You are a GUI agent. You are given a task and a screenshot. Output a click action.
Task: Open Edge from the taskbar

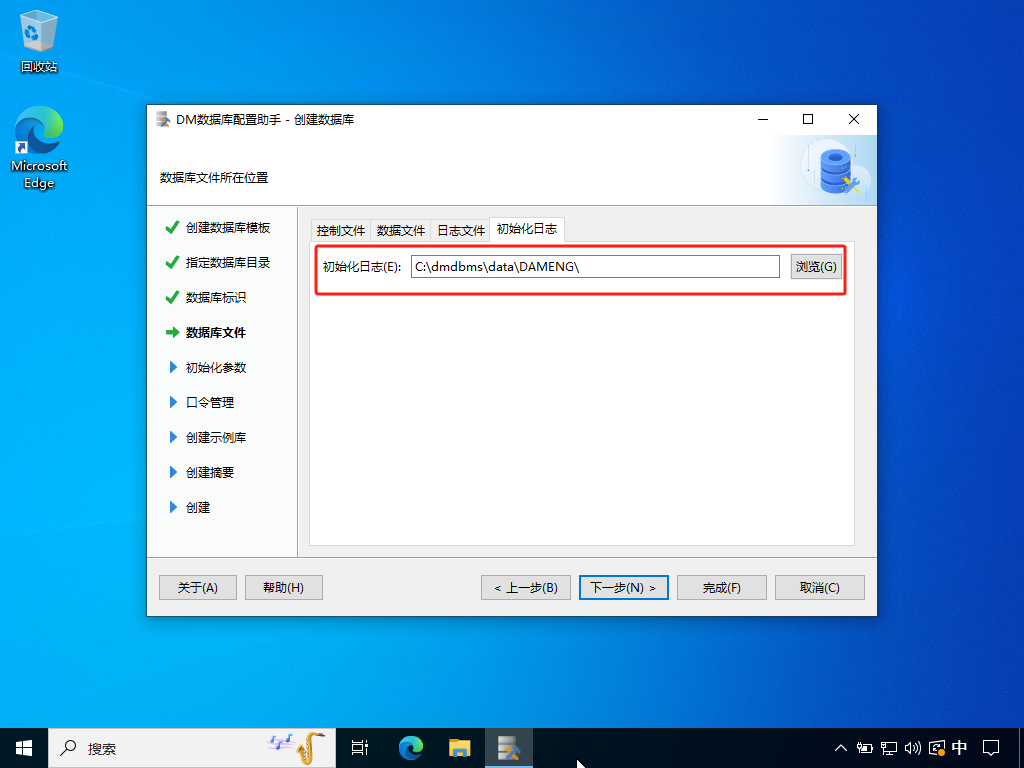411,748
